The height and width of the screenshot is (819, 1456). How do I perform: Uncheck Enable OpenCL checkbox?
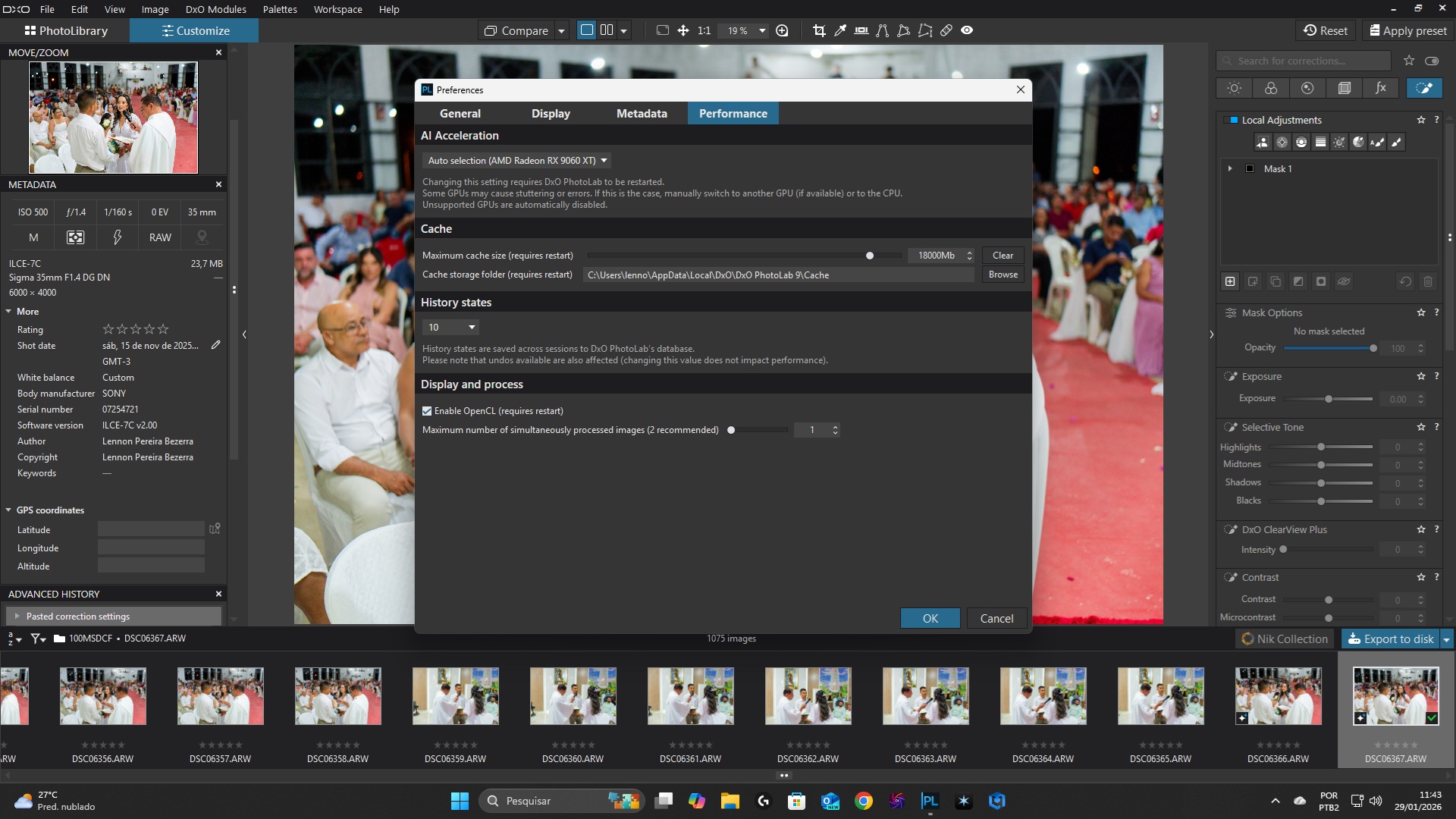click(427, 411)
